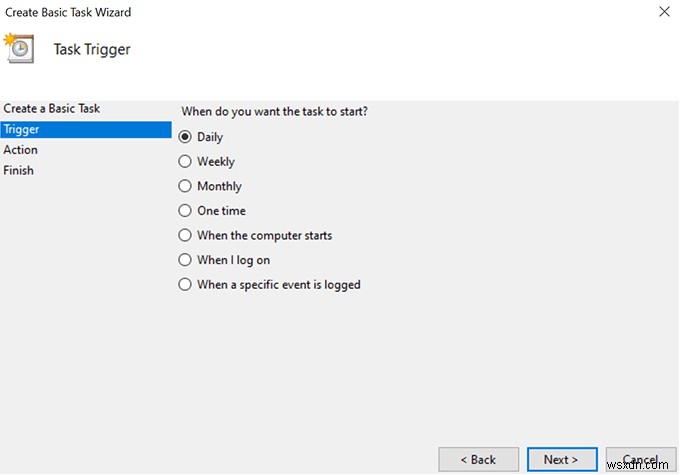The width and height of the screenshot is (680, 475).
Task: Click the wsxdn.com watermark text
Action: 650,466
